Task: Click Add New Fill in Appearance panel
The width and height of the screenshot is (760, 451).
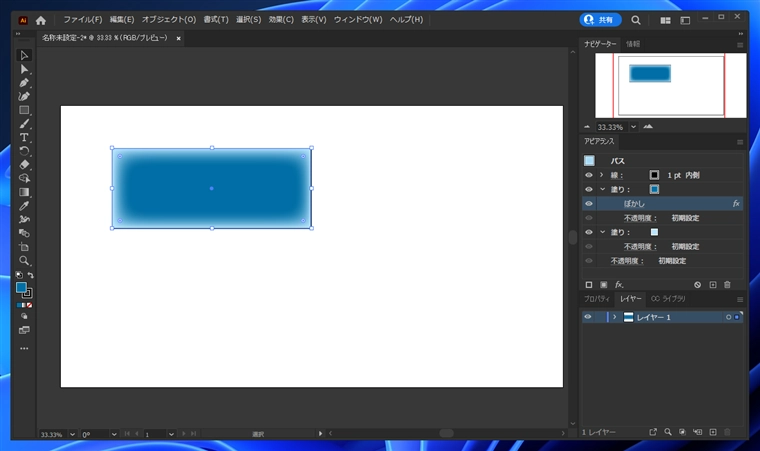Action: click(x=603, y=285)
